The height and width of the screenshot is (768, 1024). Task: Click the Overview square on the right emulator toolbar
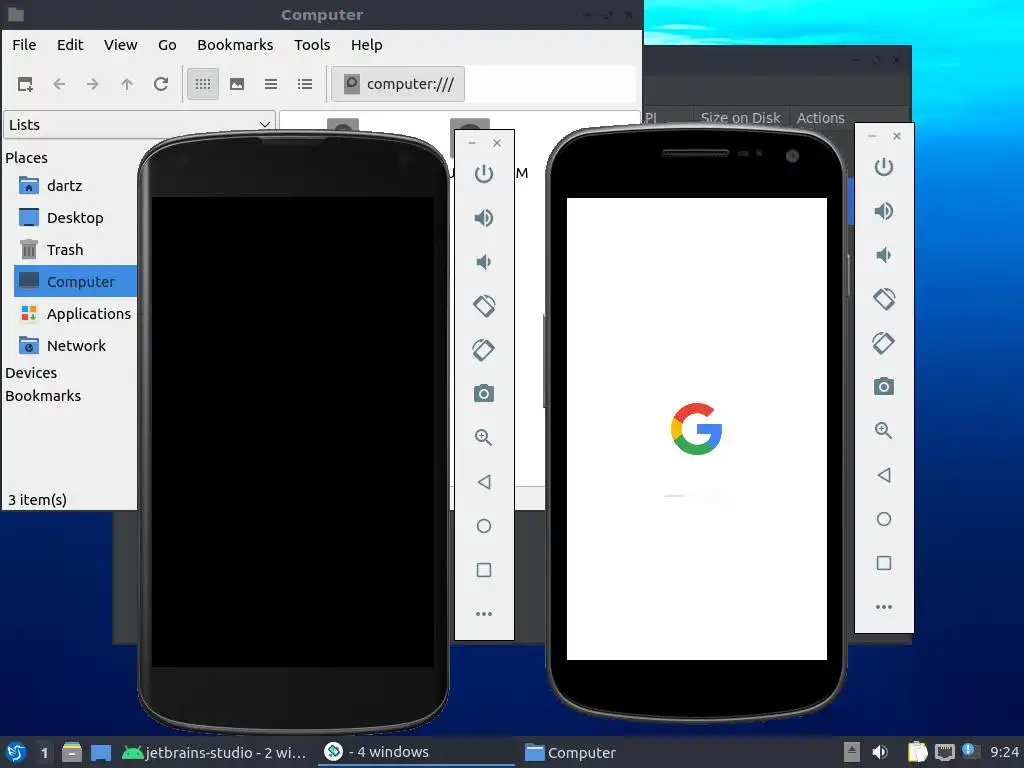click(x=884, y=563)
